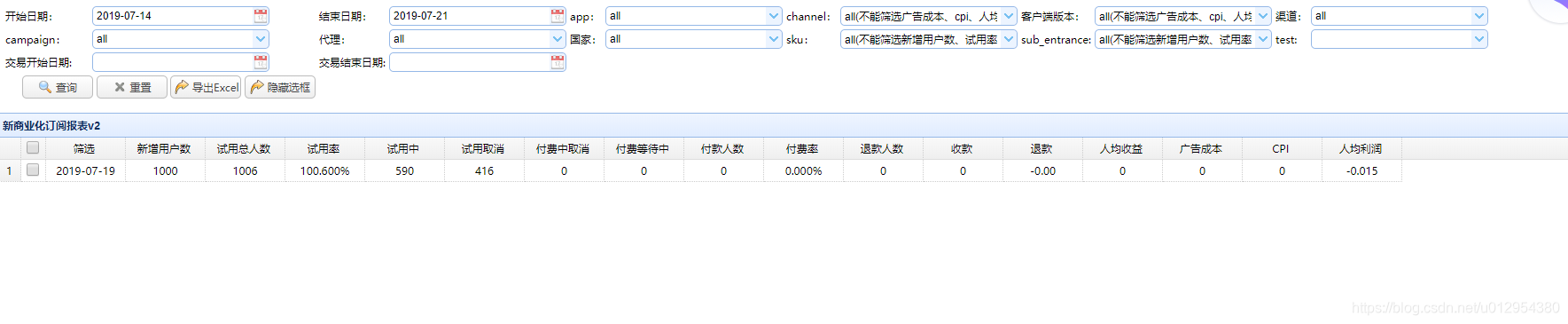The height and width of the screenshot is (324, 1568).
Task: Click the 人均收益 column header
Action: 1122,148
